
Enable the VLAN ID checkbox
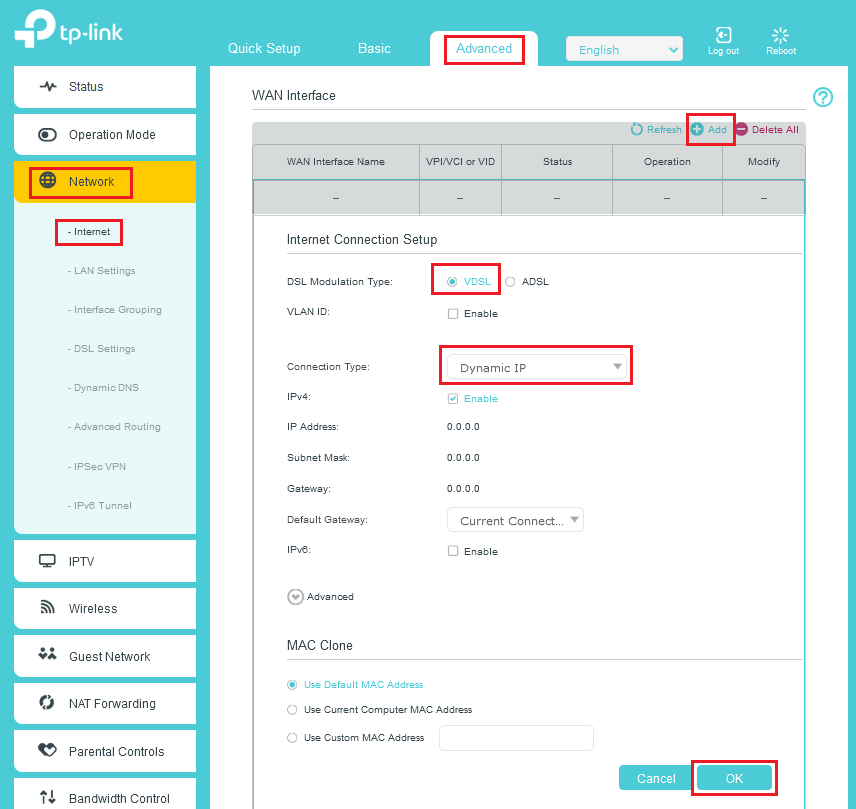(x=453, y=313)
